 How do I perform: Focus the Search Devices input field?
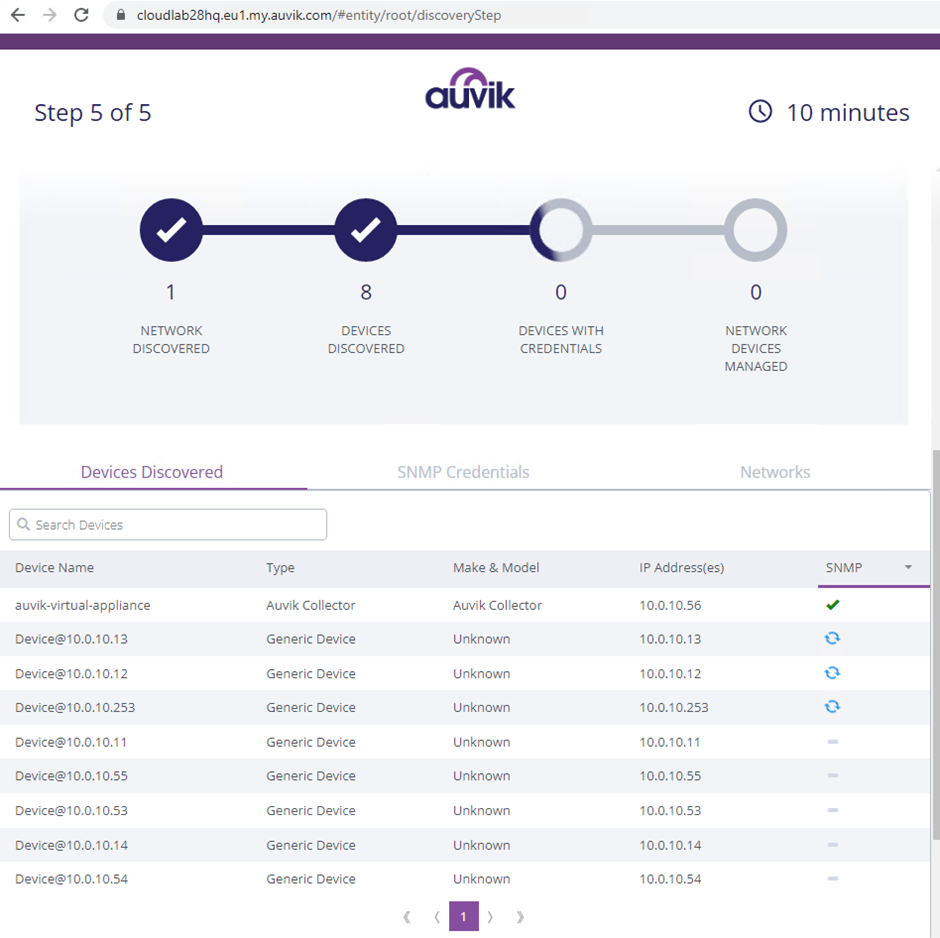pos(168,524)
